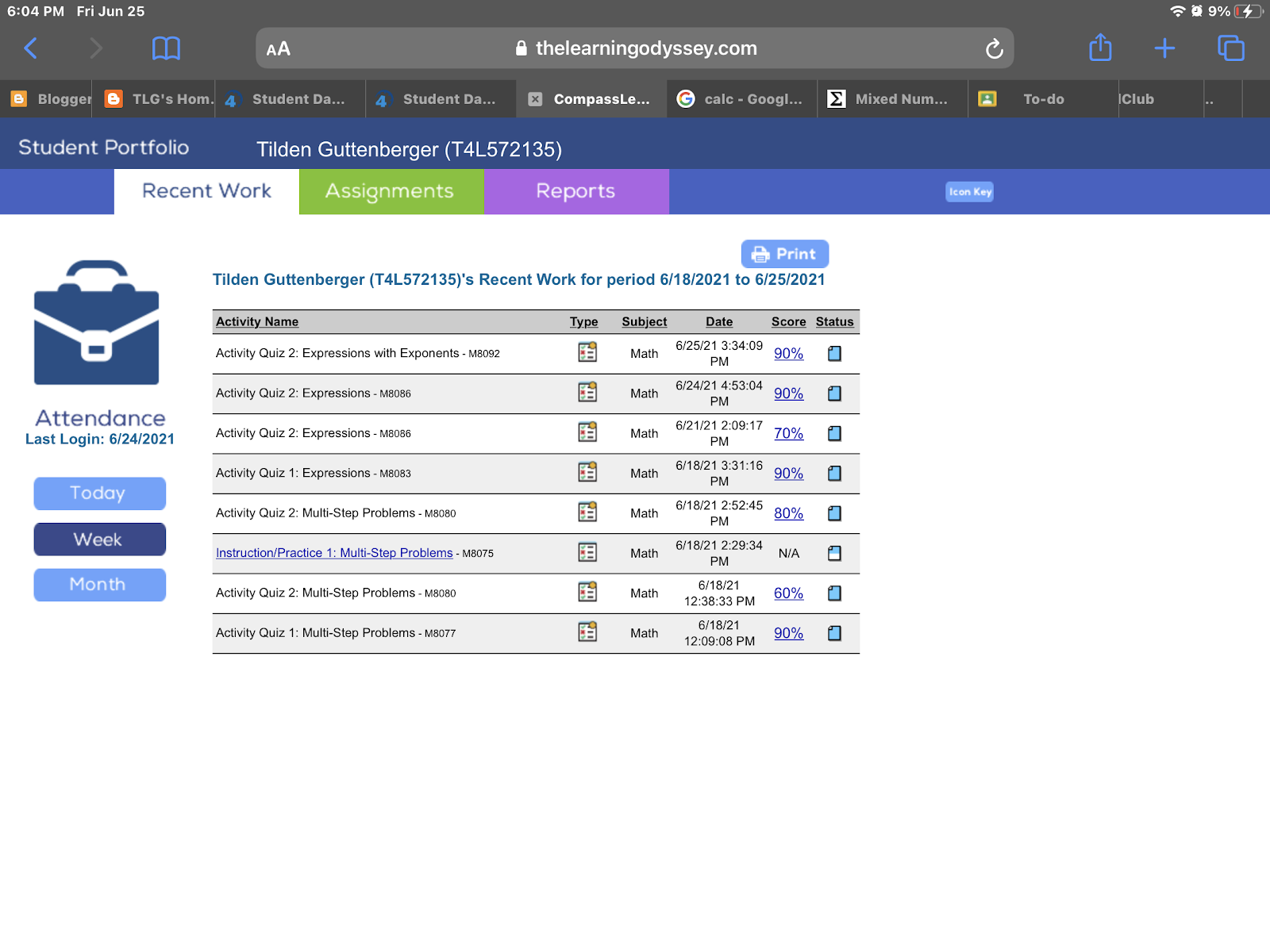
Task: Open Instruction/Practice 1: Multi-Step Problems link
Action: pos(334,553)
